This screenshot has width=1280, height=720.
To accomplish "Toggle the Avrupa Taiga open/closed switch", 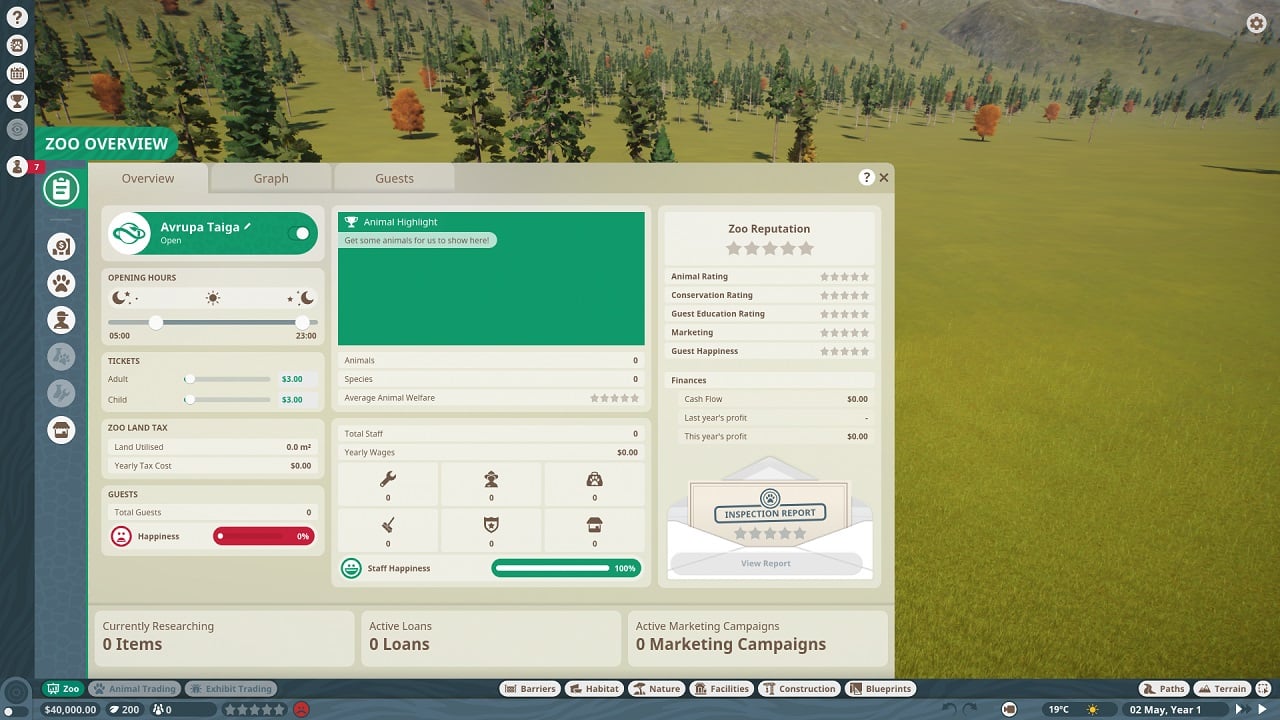I will point(298,233).
